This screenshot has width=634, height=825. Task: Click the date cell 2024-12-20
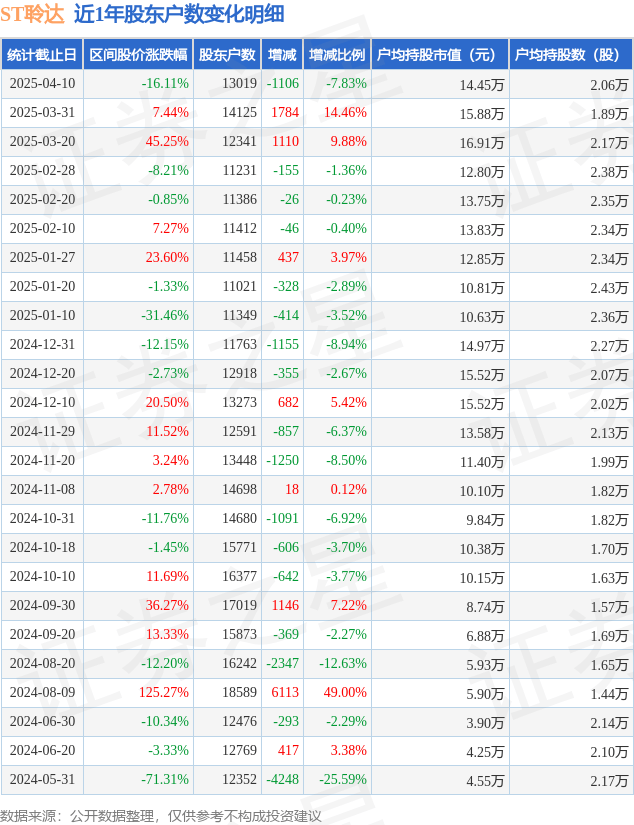click(x=43, y=373)
